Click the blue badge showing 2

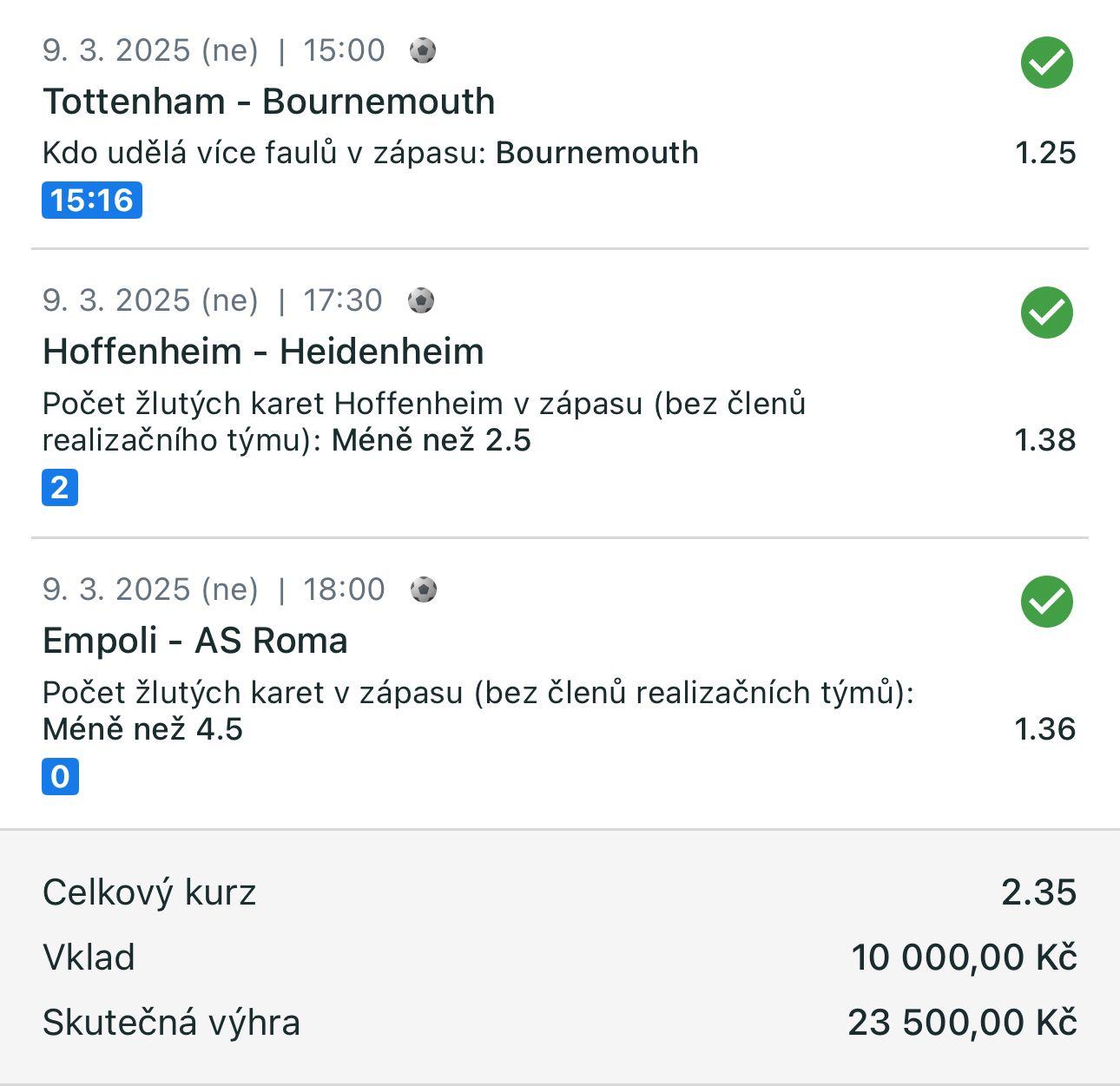pos(60,488)
